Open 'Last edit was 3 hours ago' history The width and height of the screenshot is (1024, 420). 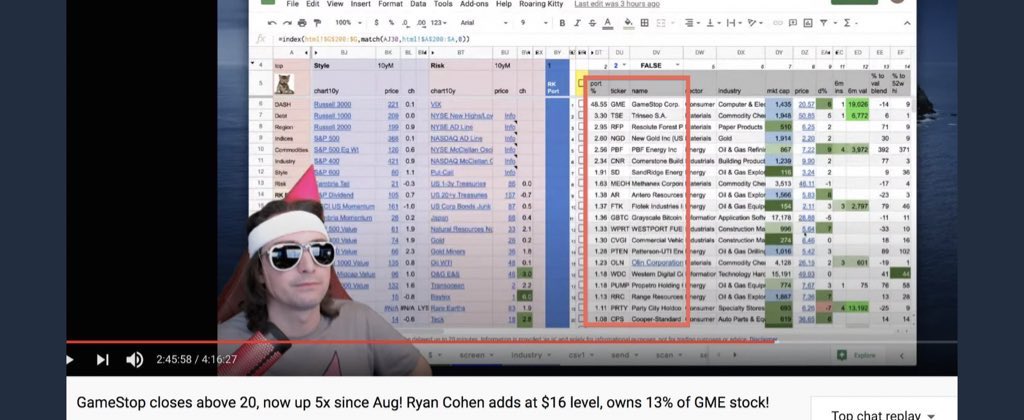(x=616, y=4)
